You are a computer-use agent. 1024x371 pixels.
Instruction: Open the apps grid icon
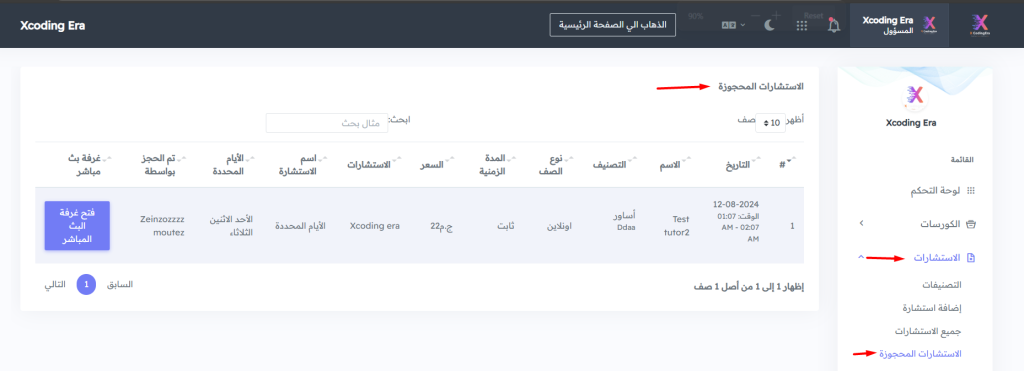802,25
